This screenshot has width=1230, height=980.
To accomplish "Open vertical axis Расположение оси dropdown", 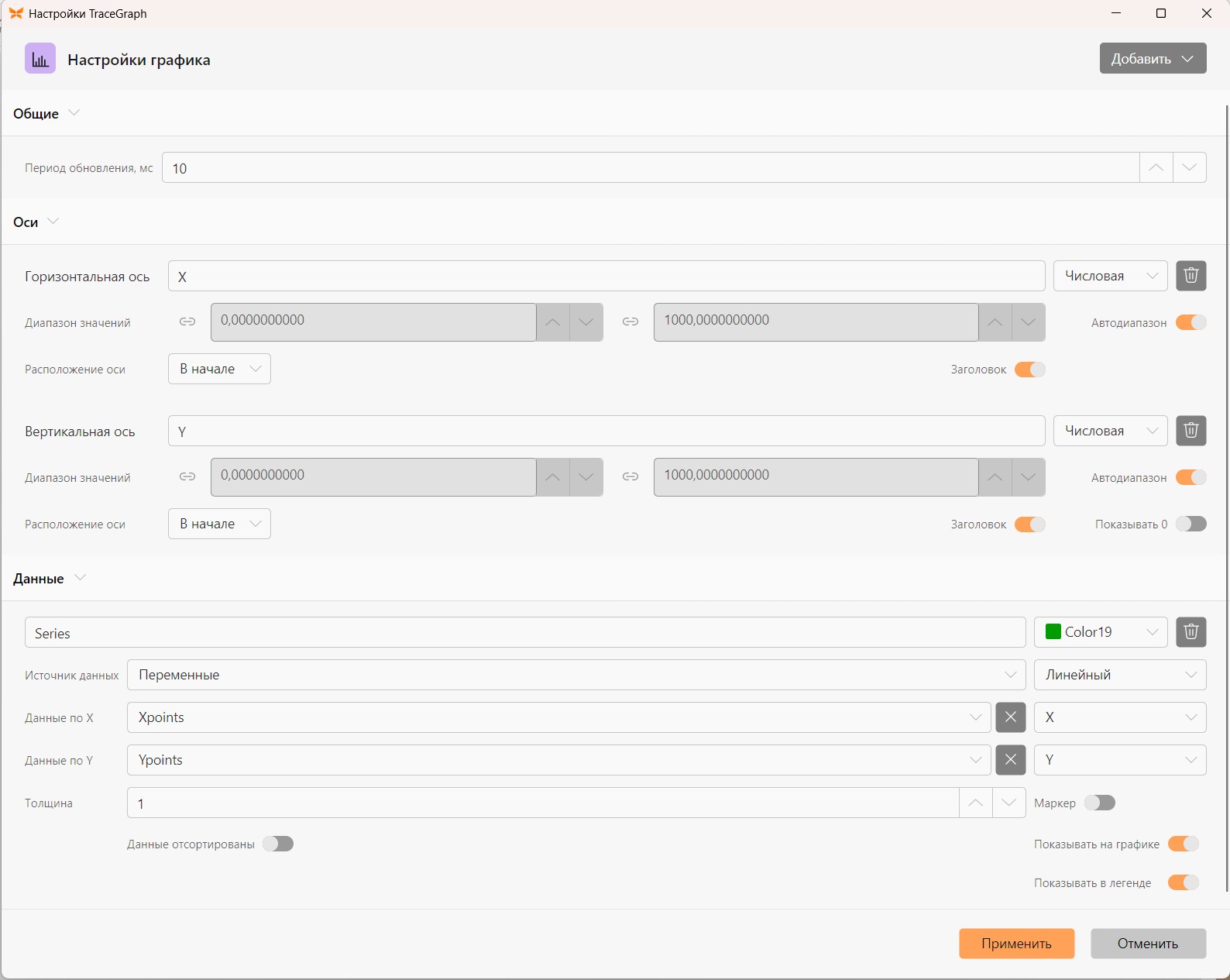I will point(219,524).
